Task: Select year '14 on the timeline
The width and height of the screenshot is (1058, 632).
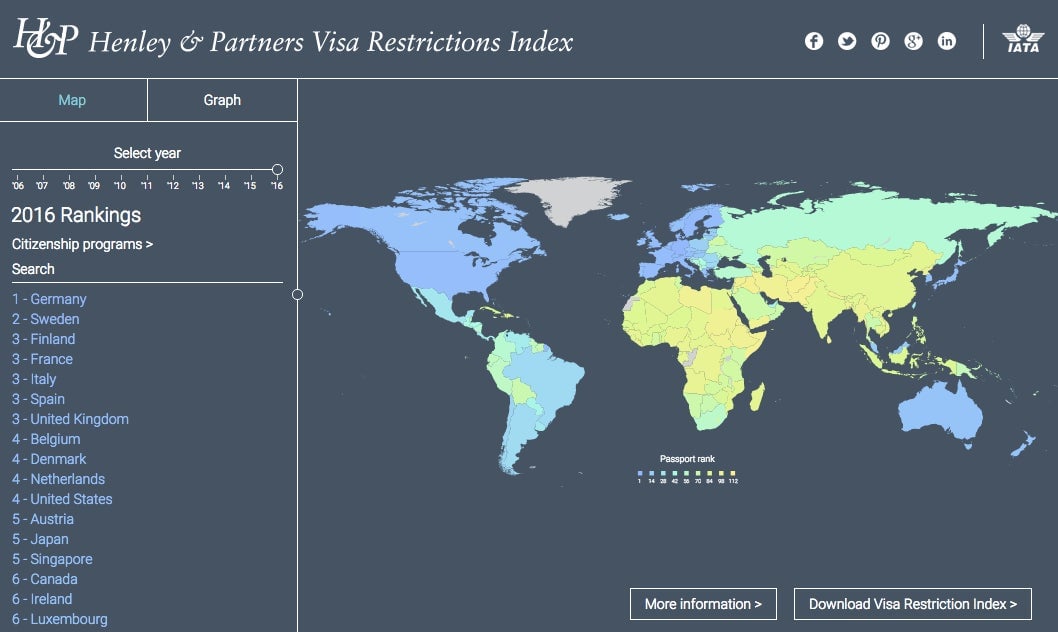Action: (x=224, y=185)
